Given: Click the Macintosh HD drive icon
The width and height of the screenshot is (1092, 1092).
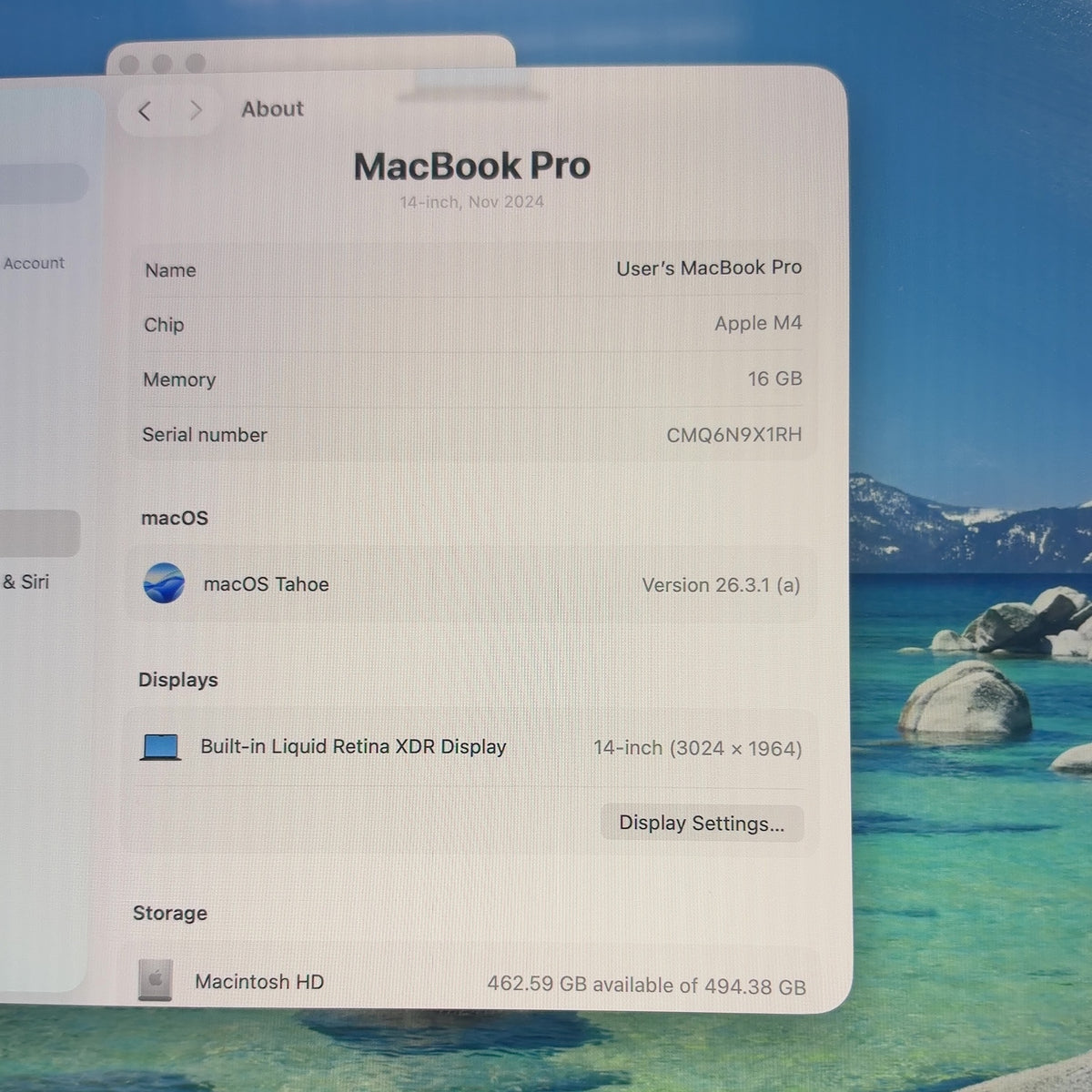Looking at the screenshot, I should (155, 980).
